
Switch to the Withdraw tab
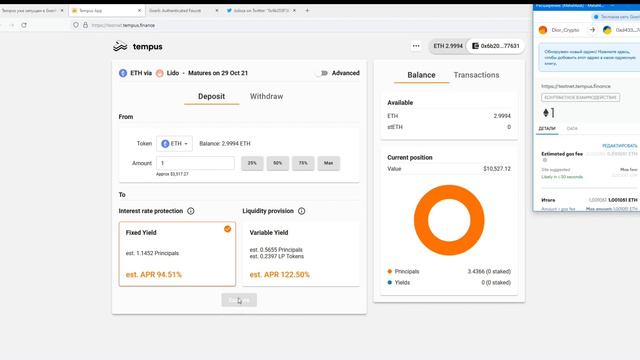[x=267, y=96]
